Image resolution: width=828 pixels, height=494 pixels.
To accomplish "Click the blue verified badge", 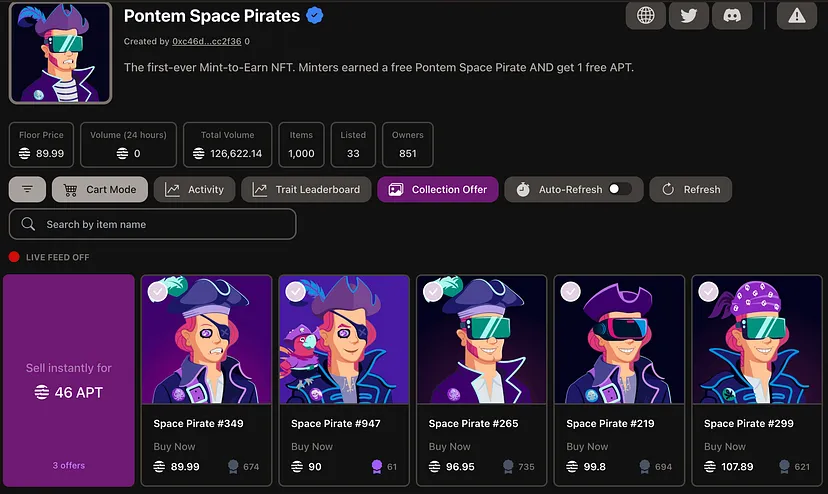I will point(315,16).
